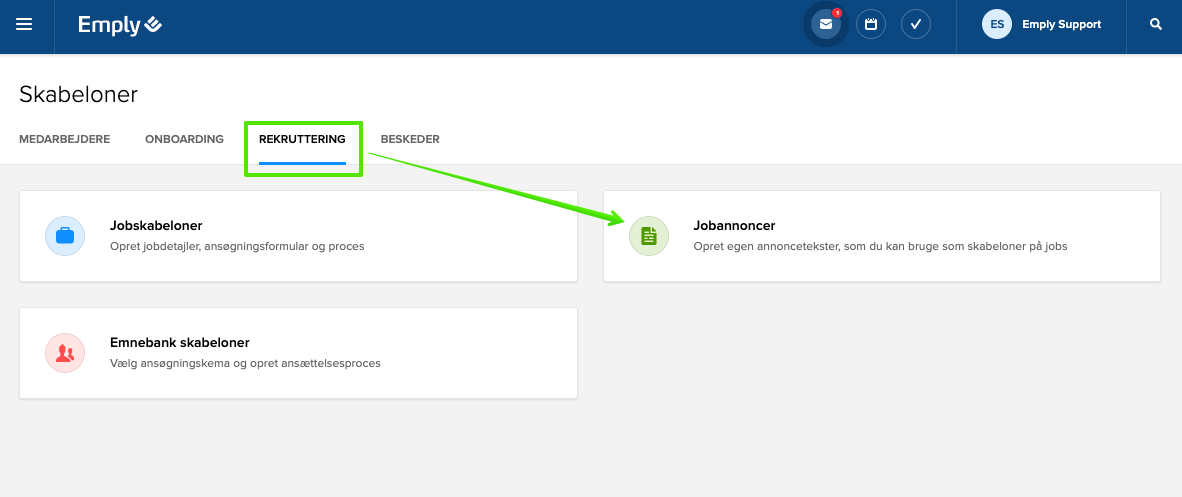Click the Emply logo
1182x497 pixels.
[119, 25]
